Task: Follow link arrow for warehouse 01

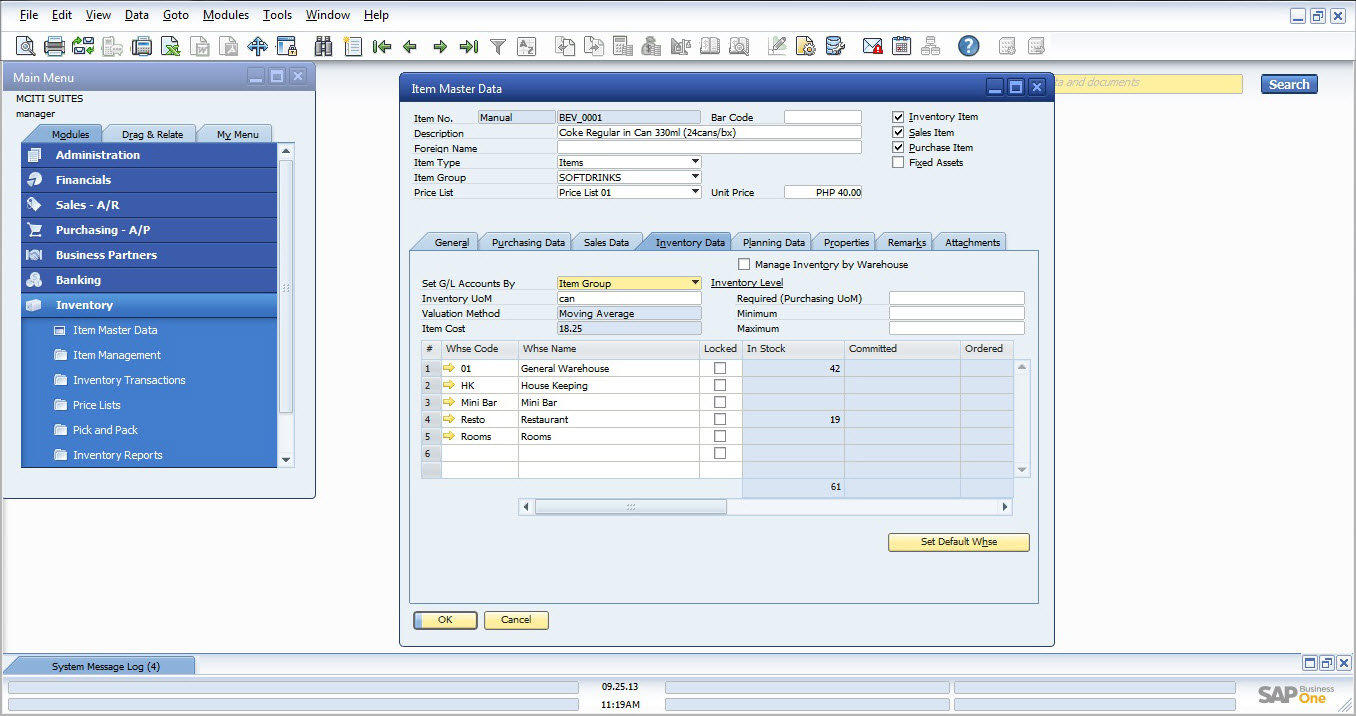Action: click(x=449, y=368)
